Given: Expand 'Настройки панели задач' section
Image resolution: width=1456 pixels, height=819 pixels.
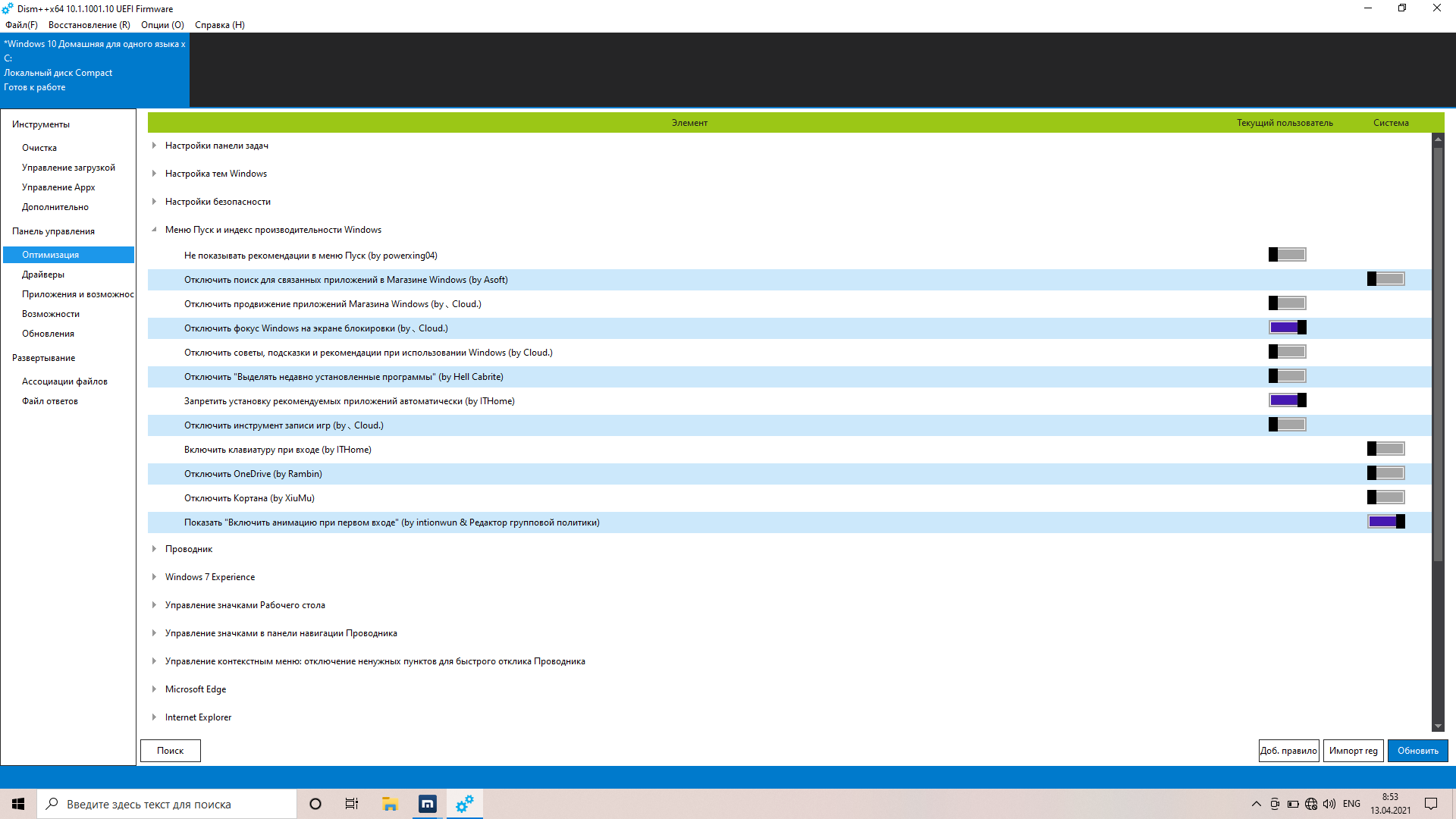Looking at the screenshot, I should click(154, 146).
